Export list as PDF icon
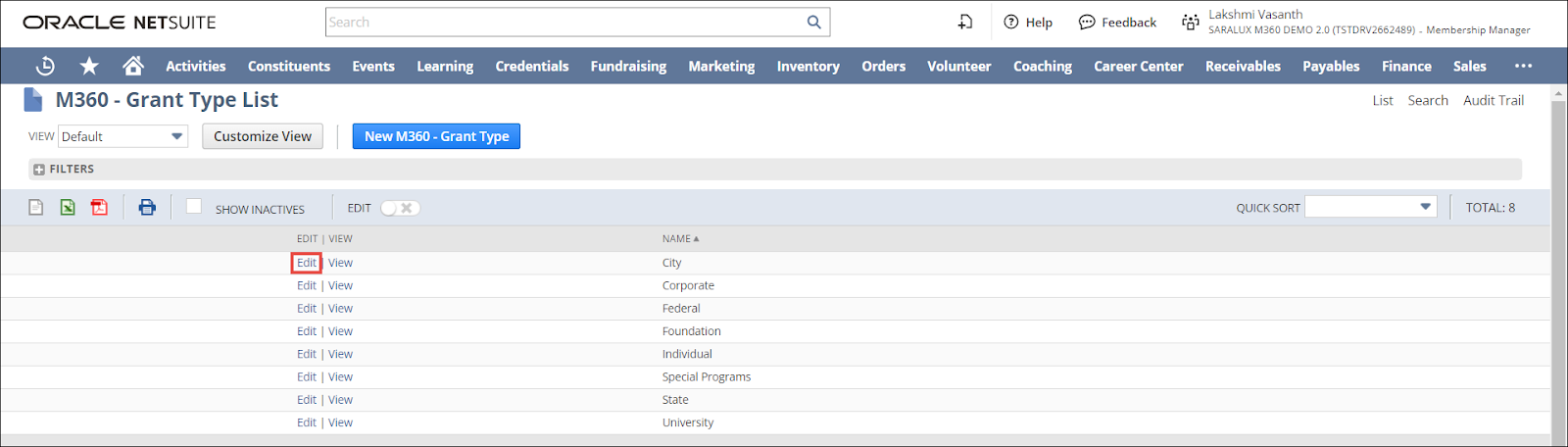This screenshot has width=1568, height=447. [99, 207]
